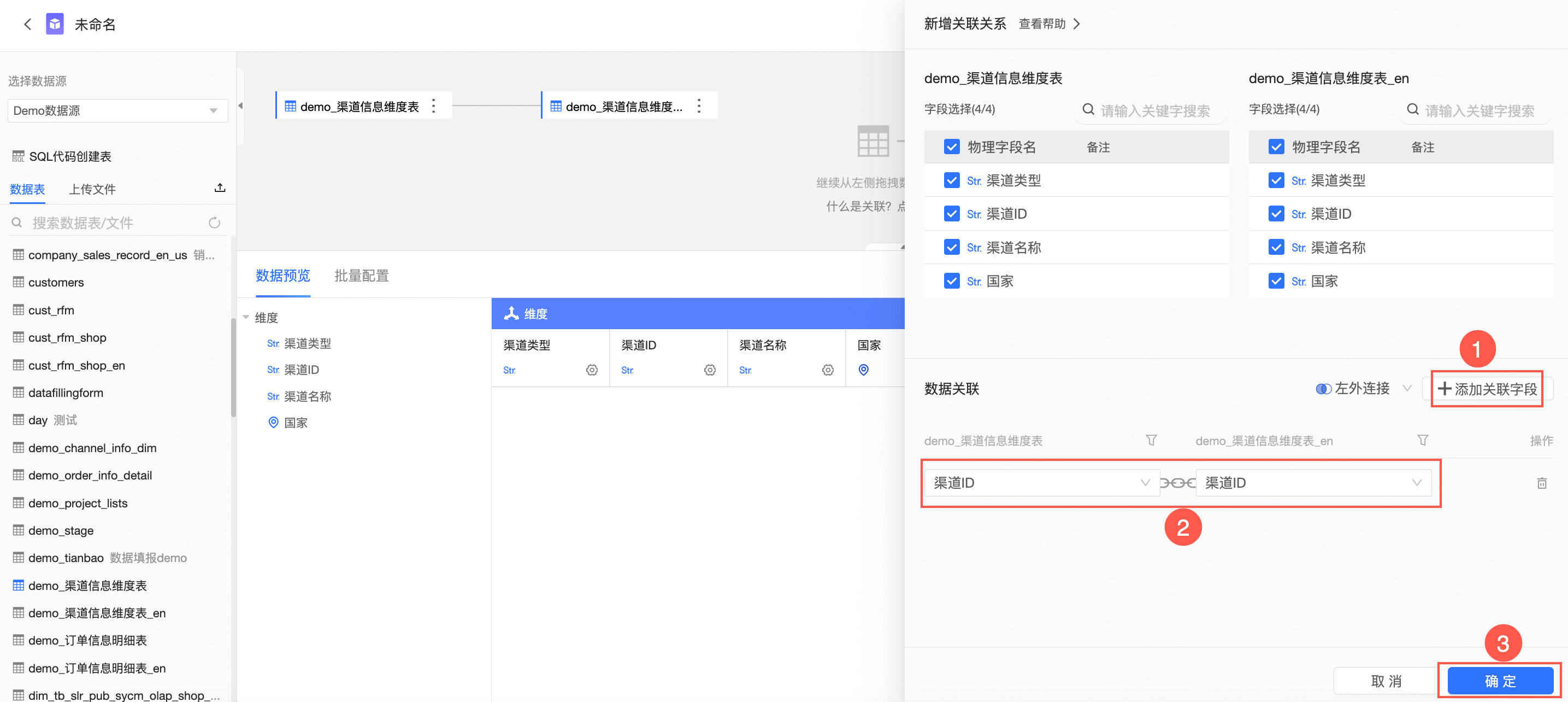Image resolution: width=1568 pixels, height=702 pixels.
Task: Collapse the 维度 tree group
Action: point(246,317)
